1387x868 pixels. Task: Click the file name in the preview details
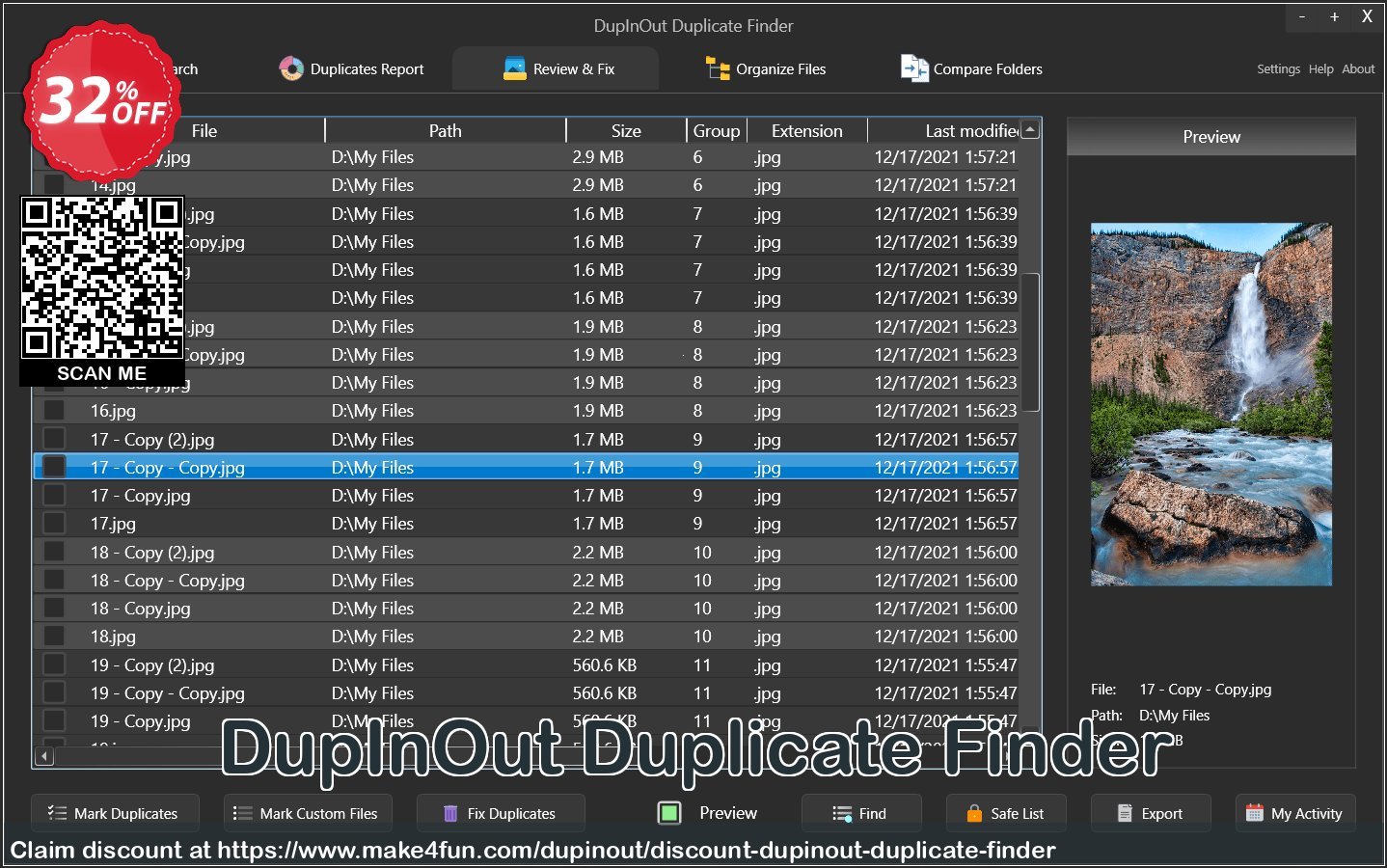click(x=1206, y=690)
